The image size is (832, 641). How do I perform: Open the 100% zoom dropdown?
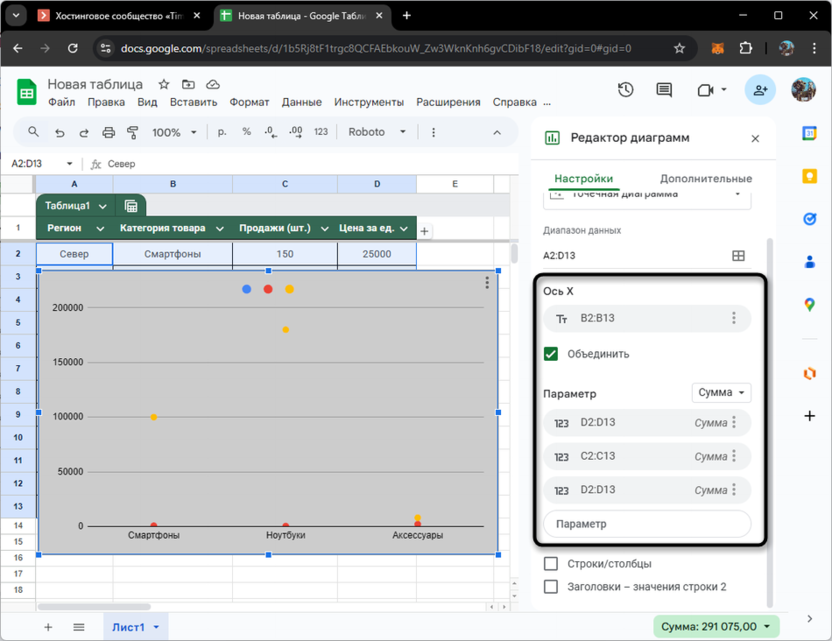coord(174,132)
